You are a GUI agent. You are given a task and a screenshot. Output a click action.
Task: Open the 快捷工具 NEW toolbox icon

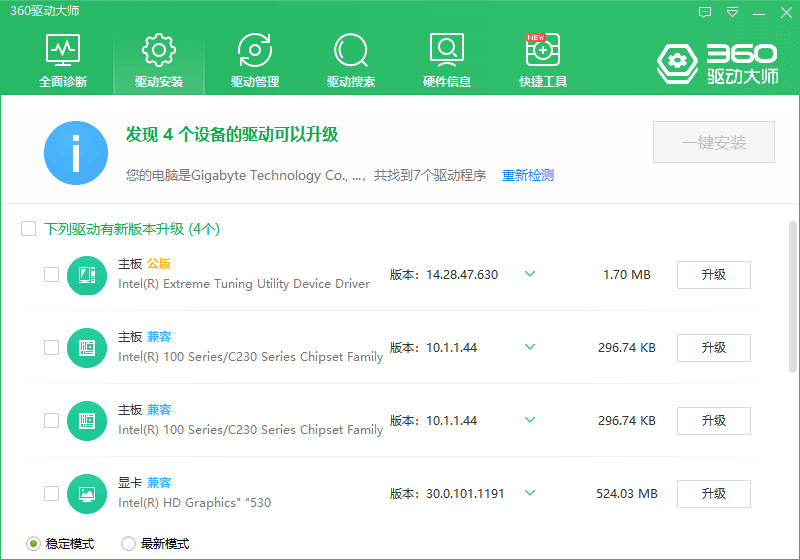coord(543,50)
